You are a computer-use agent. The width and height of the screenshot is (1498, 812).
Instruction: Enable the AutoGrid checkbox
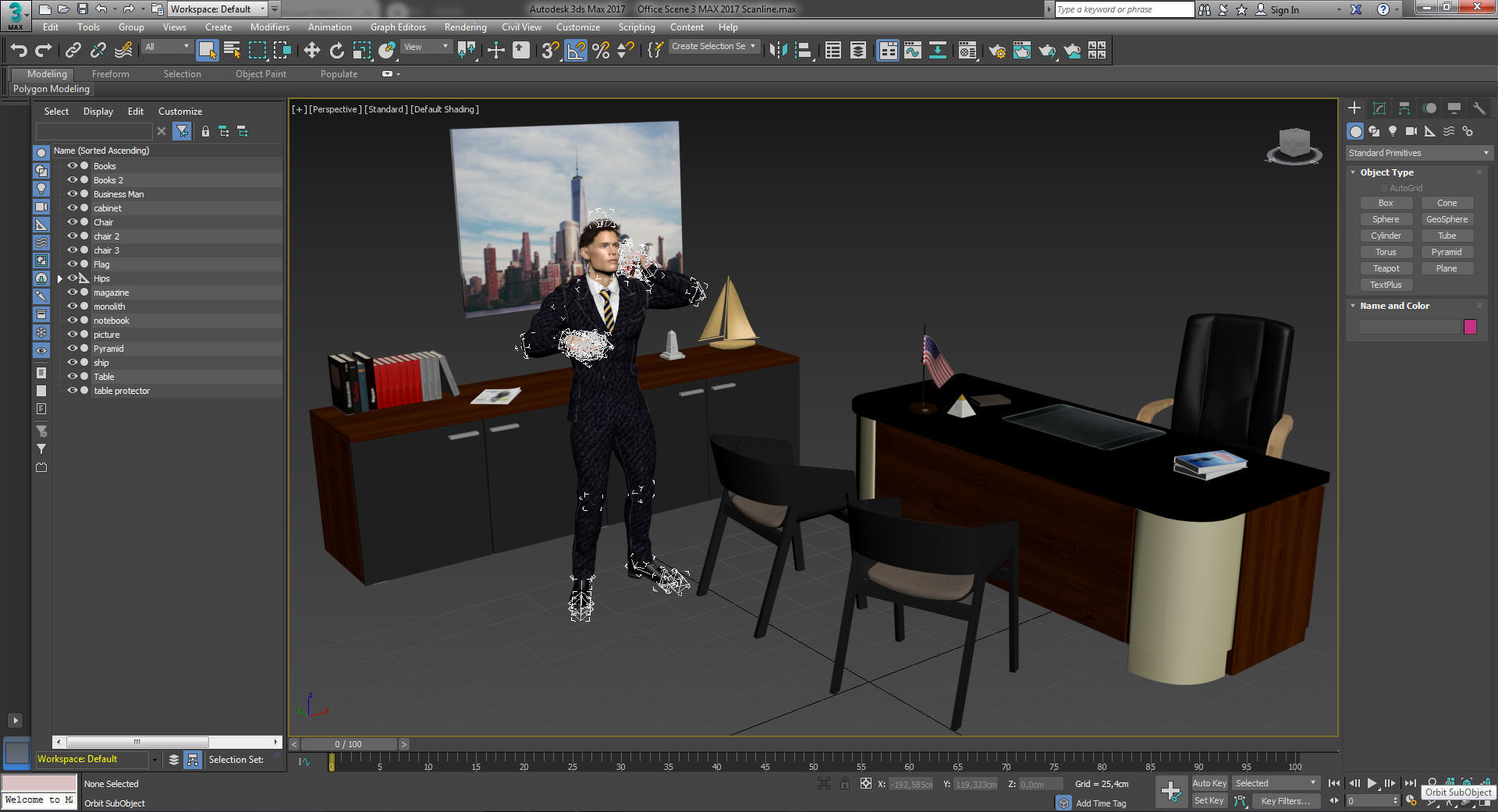pos(1384,188)
